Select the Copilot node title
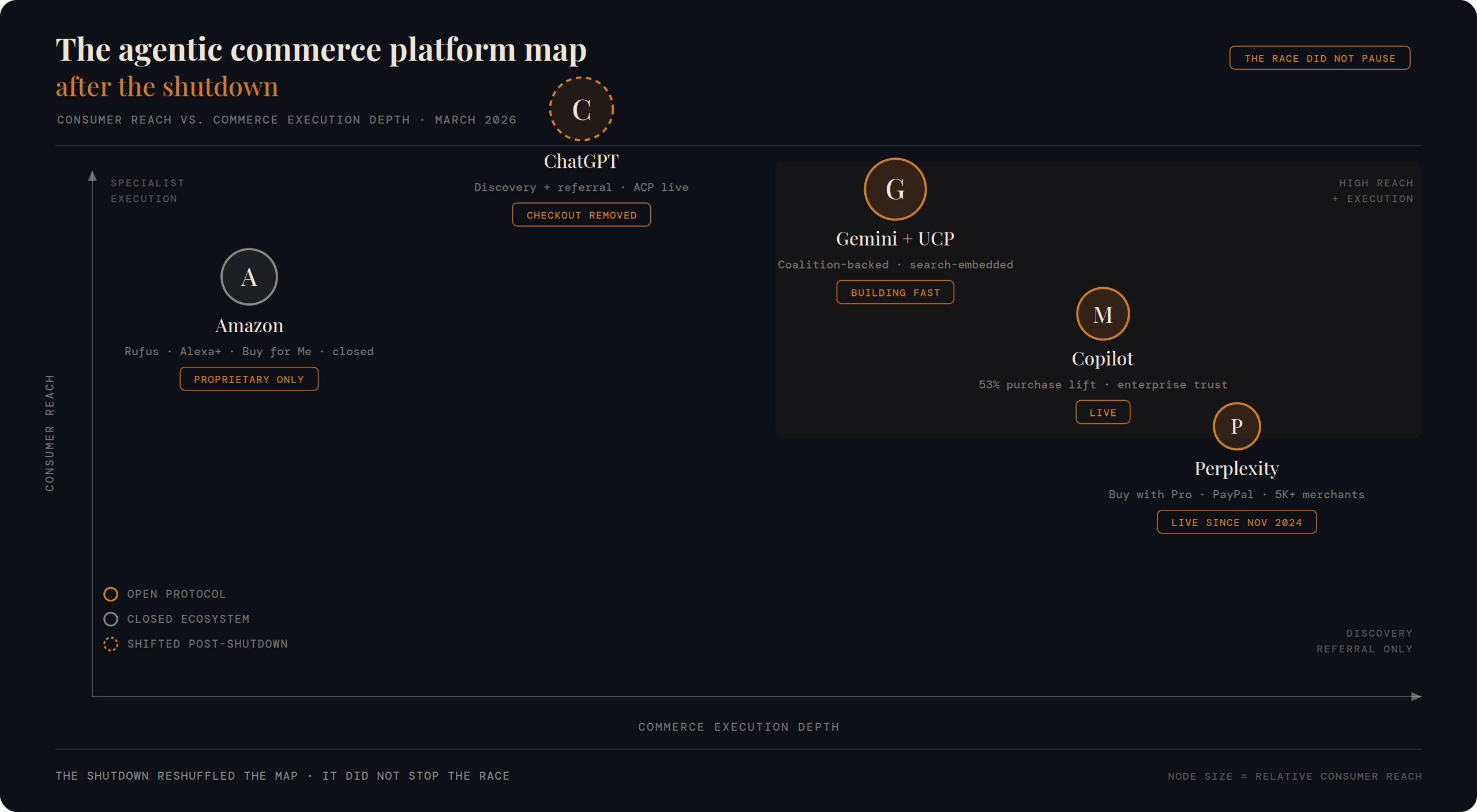1477x812 pixels. 1103,359
